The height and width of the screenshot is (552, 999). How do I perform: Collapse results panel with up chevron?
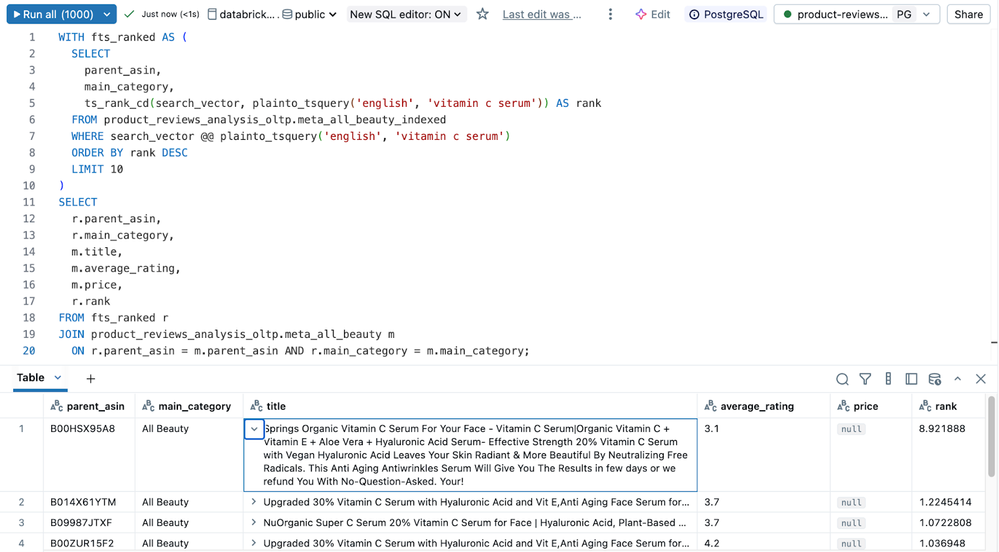pyautogui.click(x=957, y=379)
